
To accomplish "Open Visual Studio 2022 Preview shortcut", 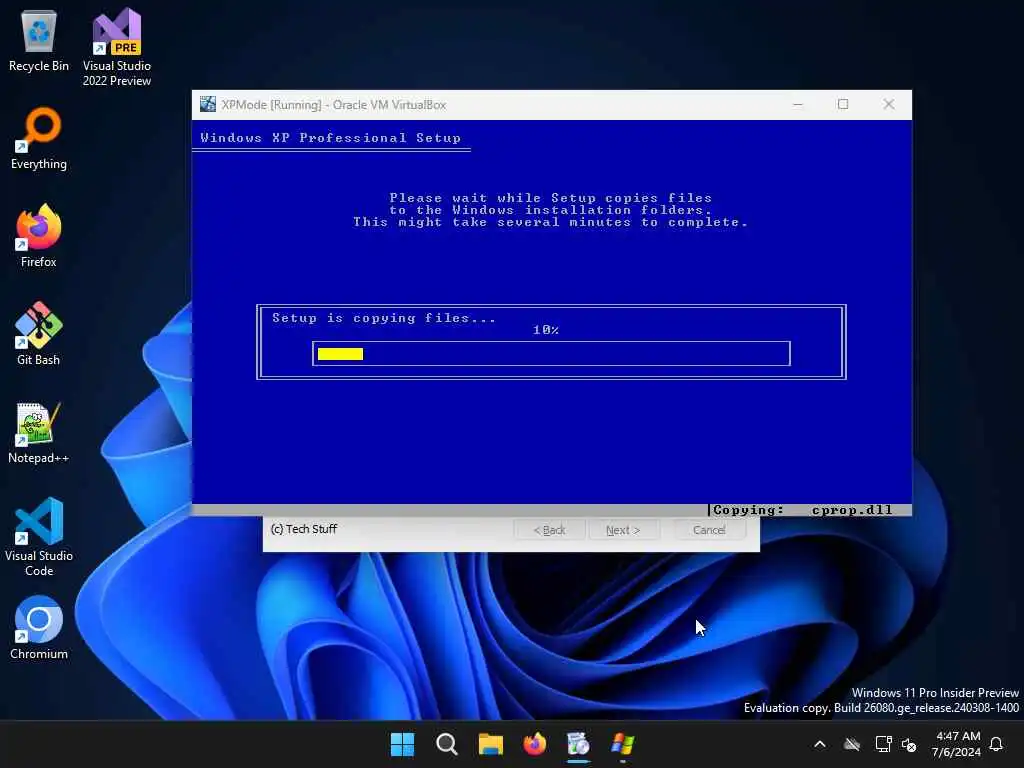I will click(116, 47).
